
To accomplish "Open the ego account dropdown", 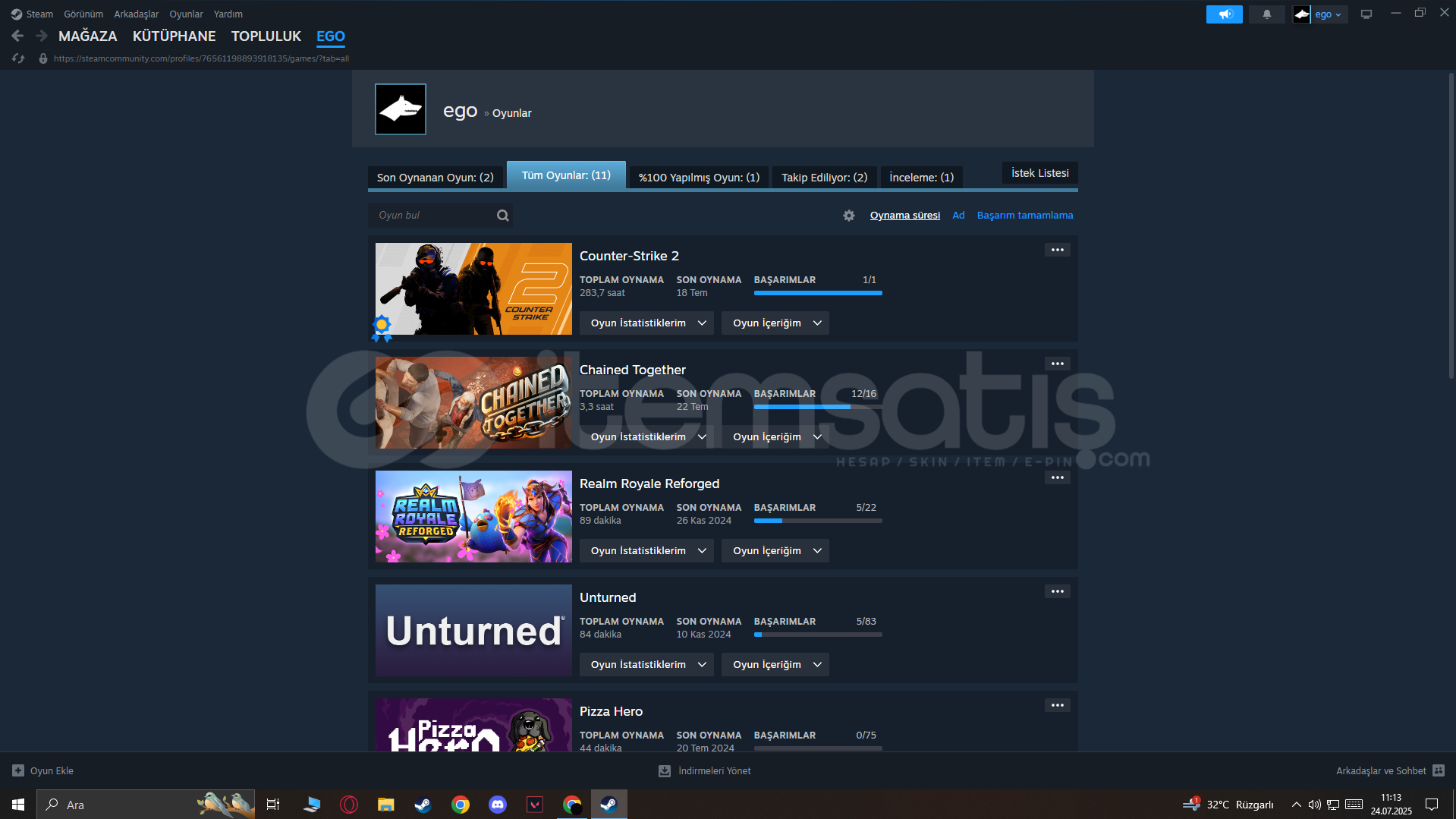I will point(1328,14).
